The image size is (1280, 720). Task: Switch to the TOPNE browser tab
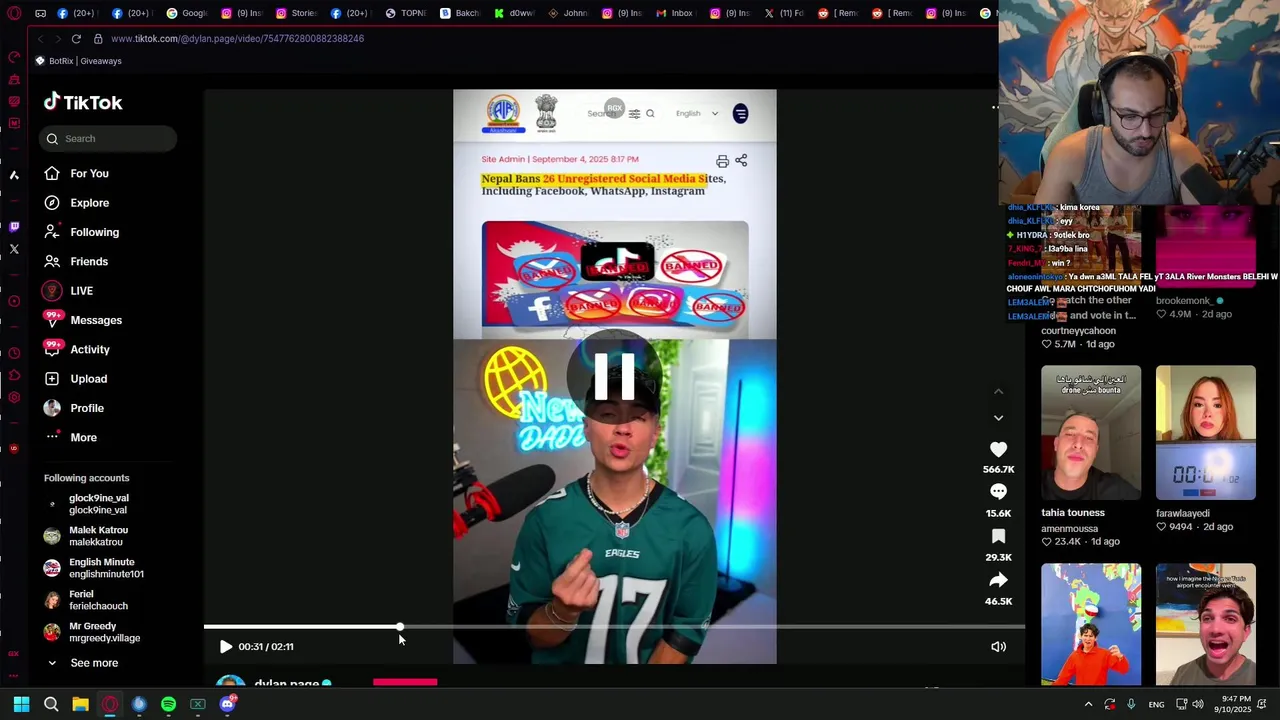(x=405, y=13)
